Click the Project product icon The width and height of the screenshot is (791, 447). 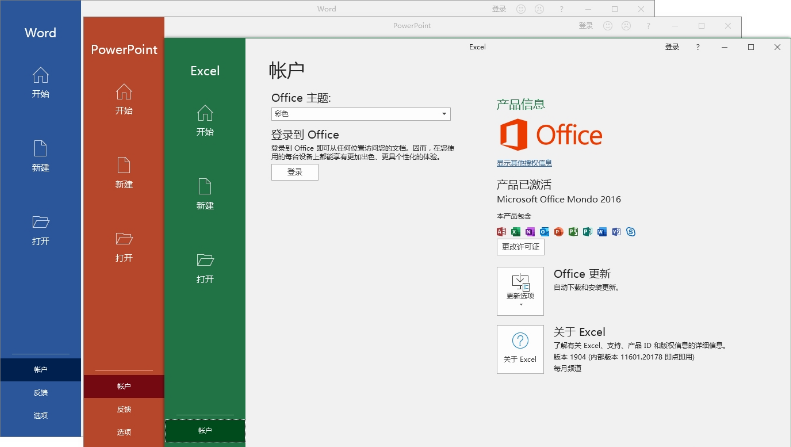click(573, 232)
